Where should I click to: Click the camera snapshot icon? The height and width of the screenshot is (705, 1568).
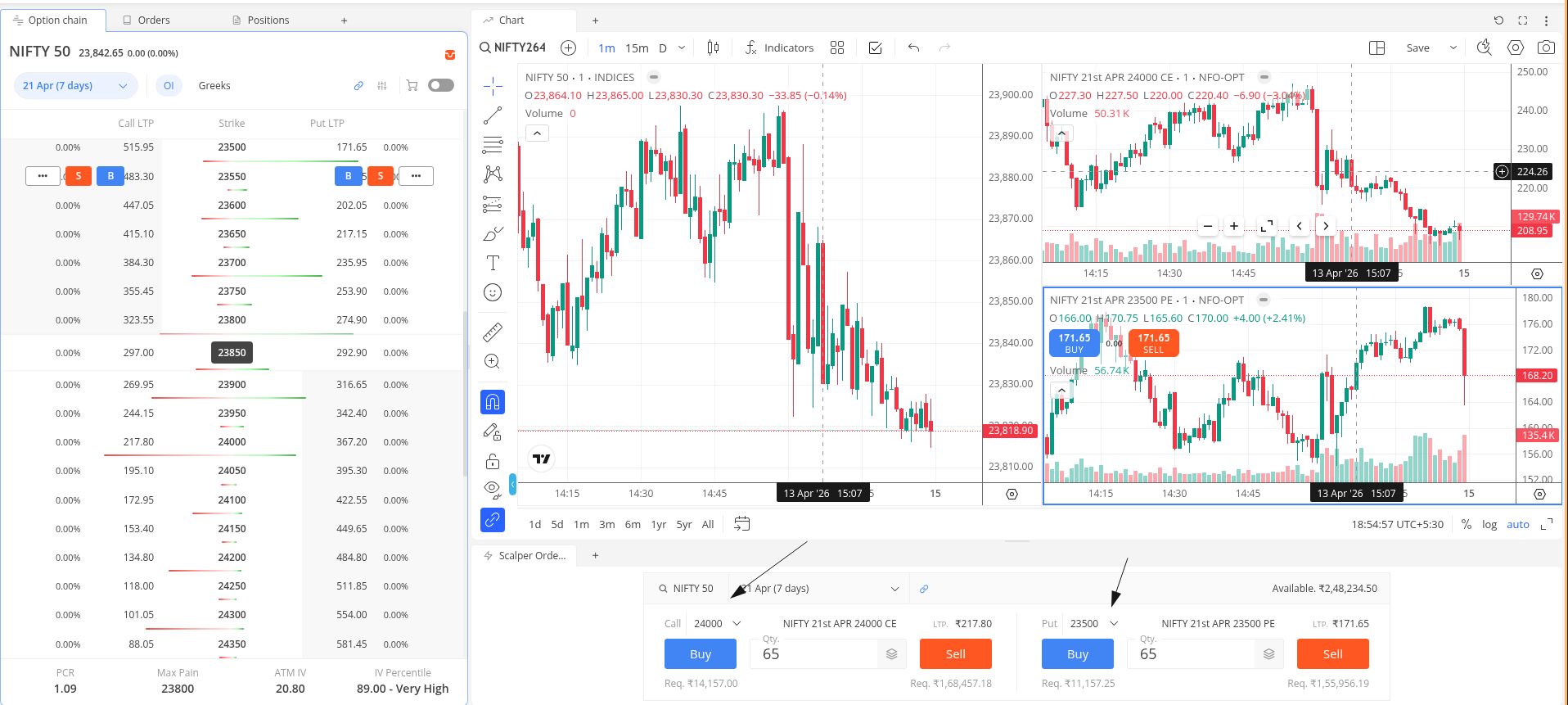tap(1546, 47)
